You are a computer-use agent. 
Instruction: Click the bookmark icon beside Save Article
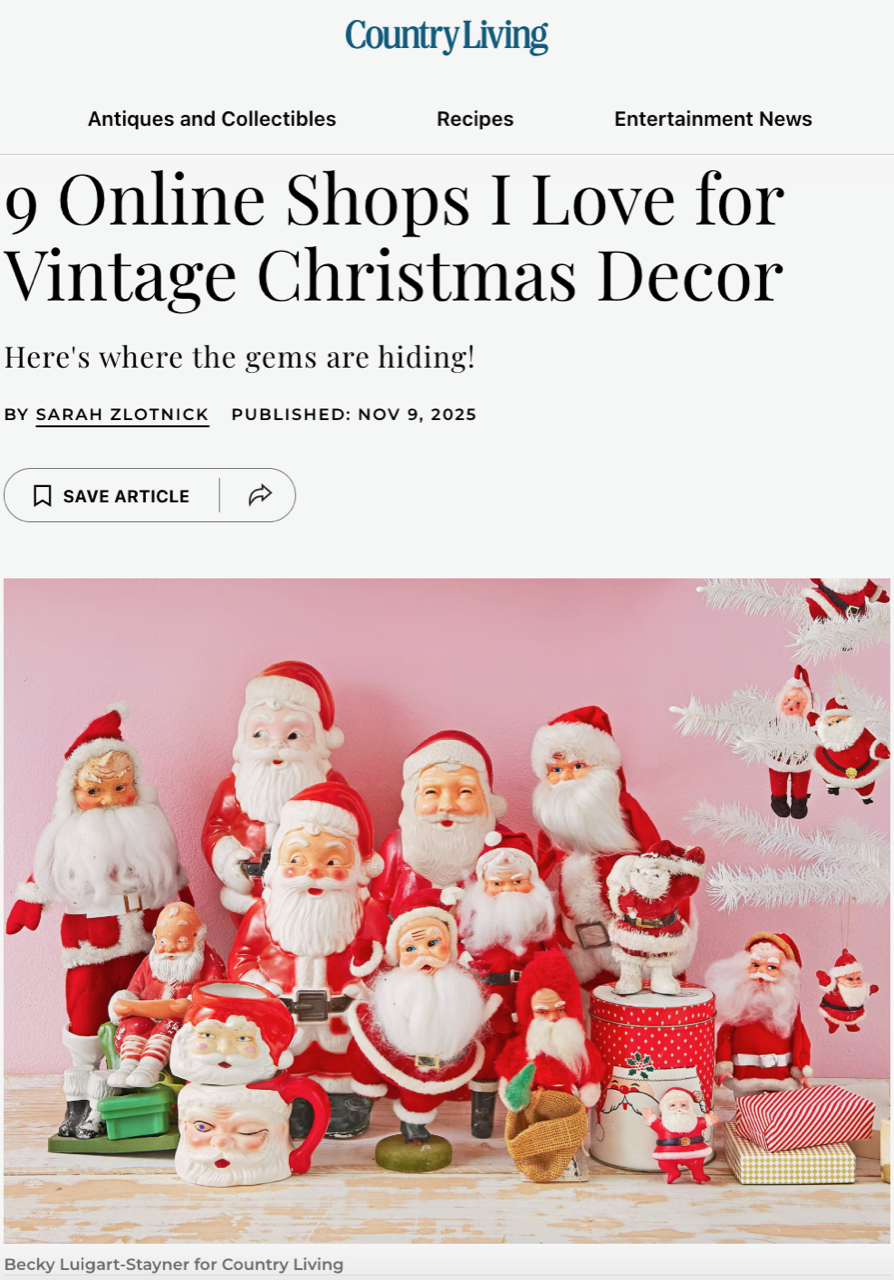click(42, 496)
